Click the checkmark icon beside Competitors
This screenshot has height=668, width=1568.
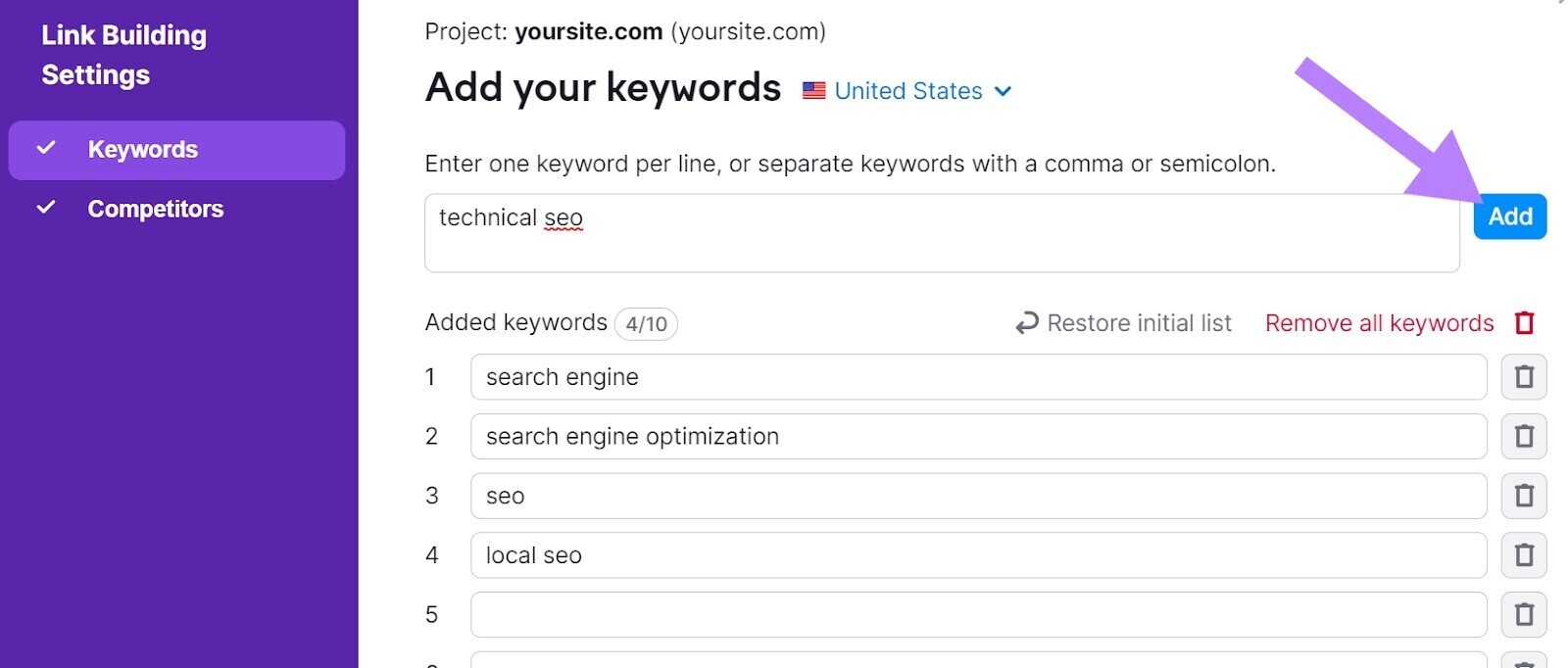click(46, 208)
